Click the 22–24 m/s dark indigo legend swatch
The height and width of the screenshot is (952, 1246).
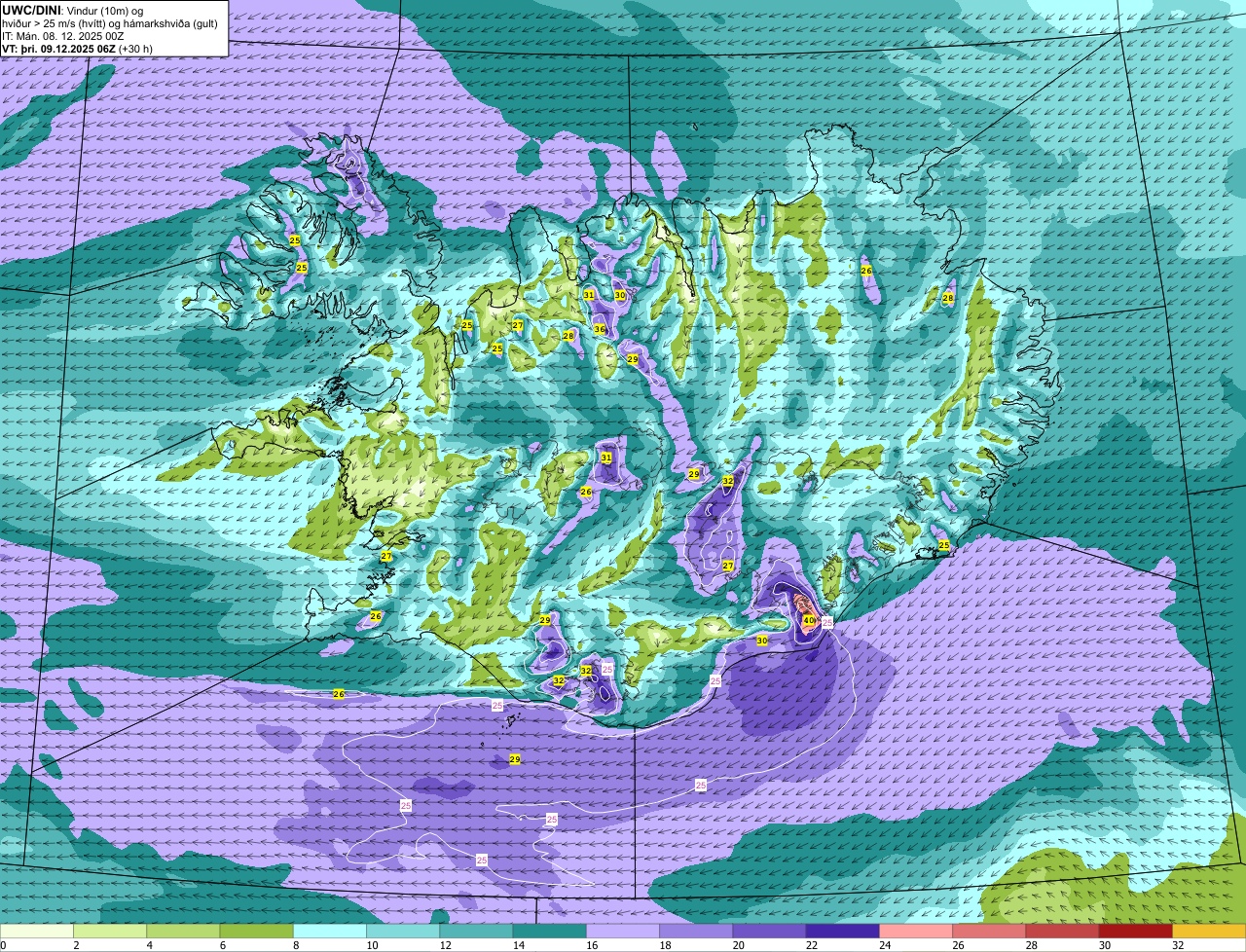pos(843,931)
